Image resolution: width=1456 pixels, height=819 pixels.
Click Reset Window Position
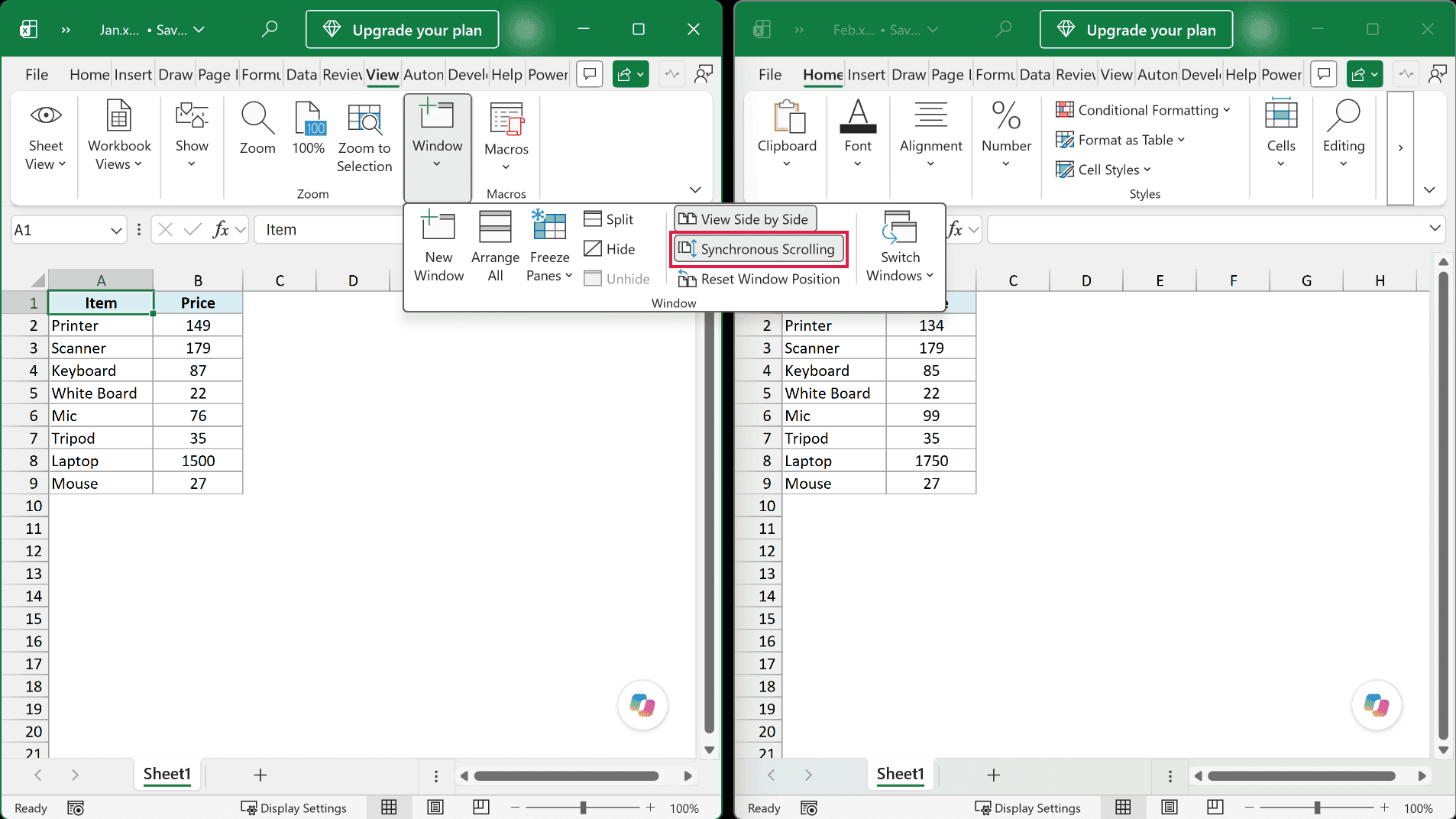pos(759,279)
